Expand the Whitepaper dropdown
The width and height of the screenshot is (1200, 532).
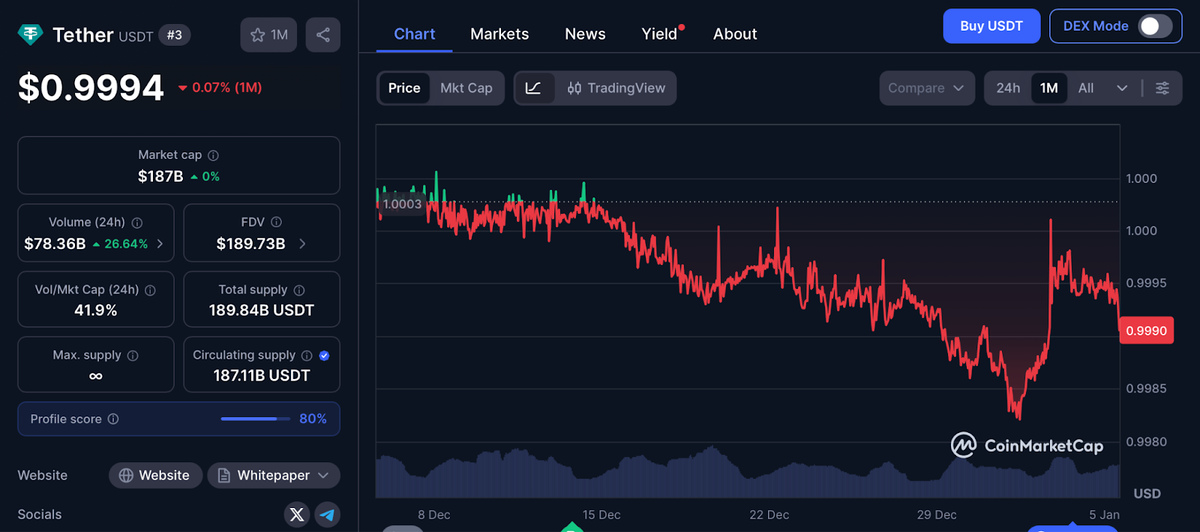coord(274,475)
